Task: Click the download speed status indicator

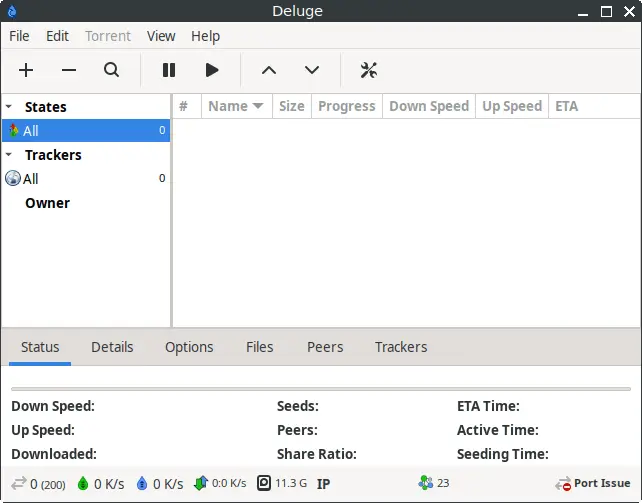Action: 100,483
